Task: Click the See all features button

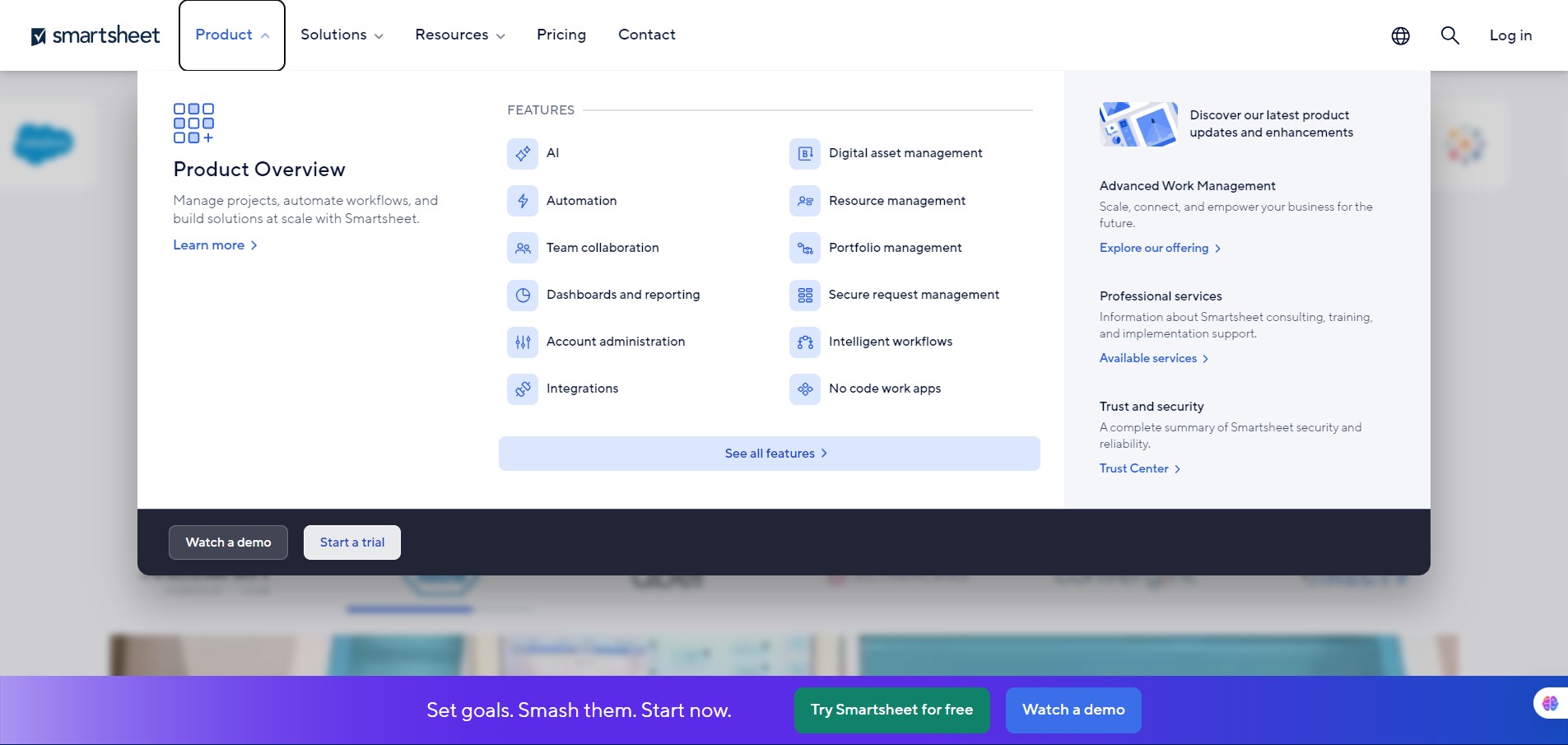Action: pyautogui.click(x=770, y=454)
